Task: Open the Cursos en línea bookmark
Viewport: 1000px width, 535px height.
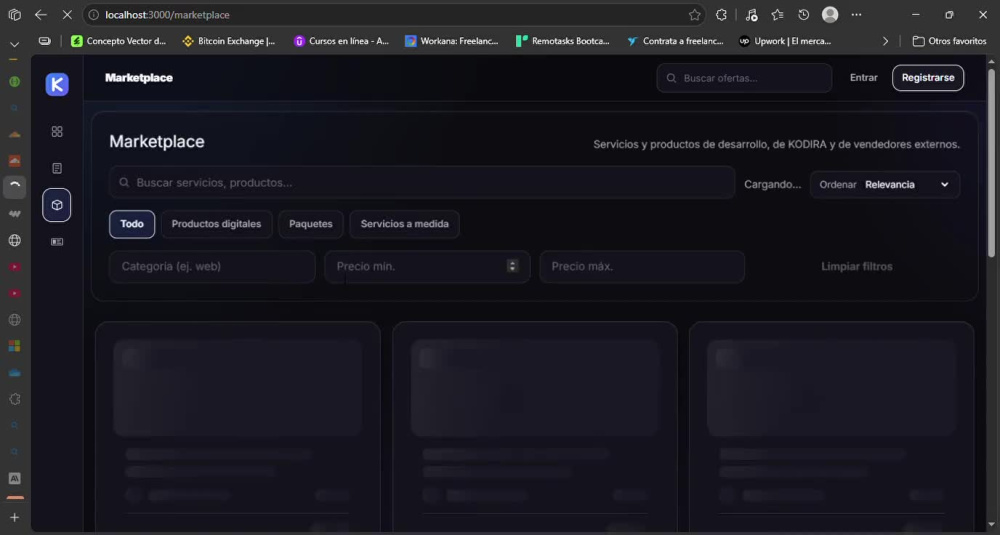Action: [341, 41]
